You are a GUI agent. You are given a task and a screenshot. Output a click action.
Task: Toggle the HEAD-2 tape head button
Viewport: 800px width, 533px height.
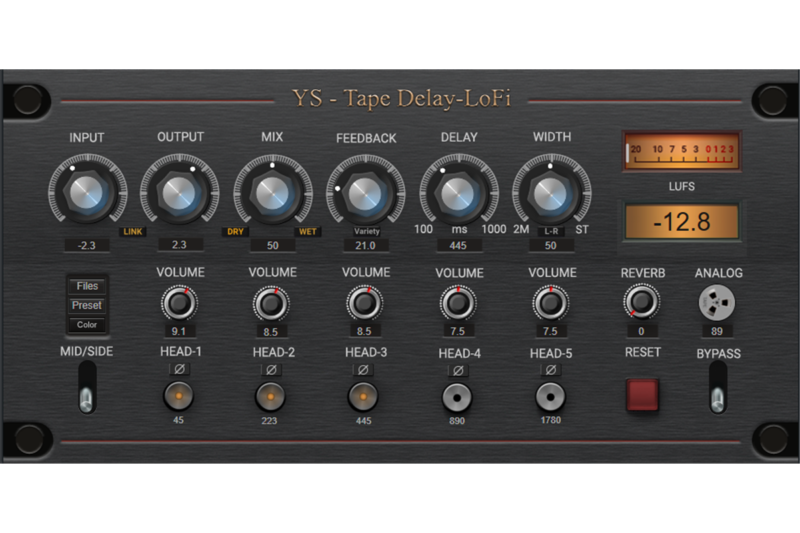coord(270,397)
